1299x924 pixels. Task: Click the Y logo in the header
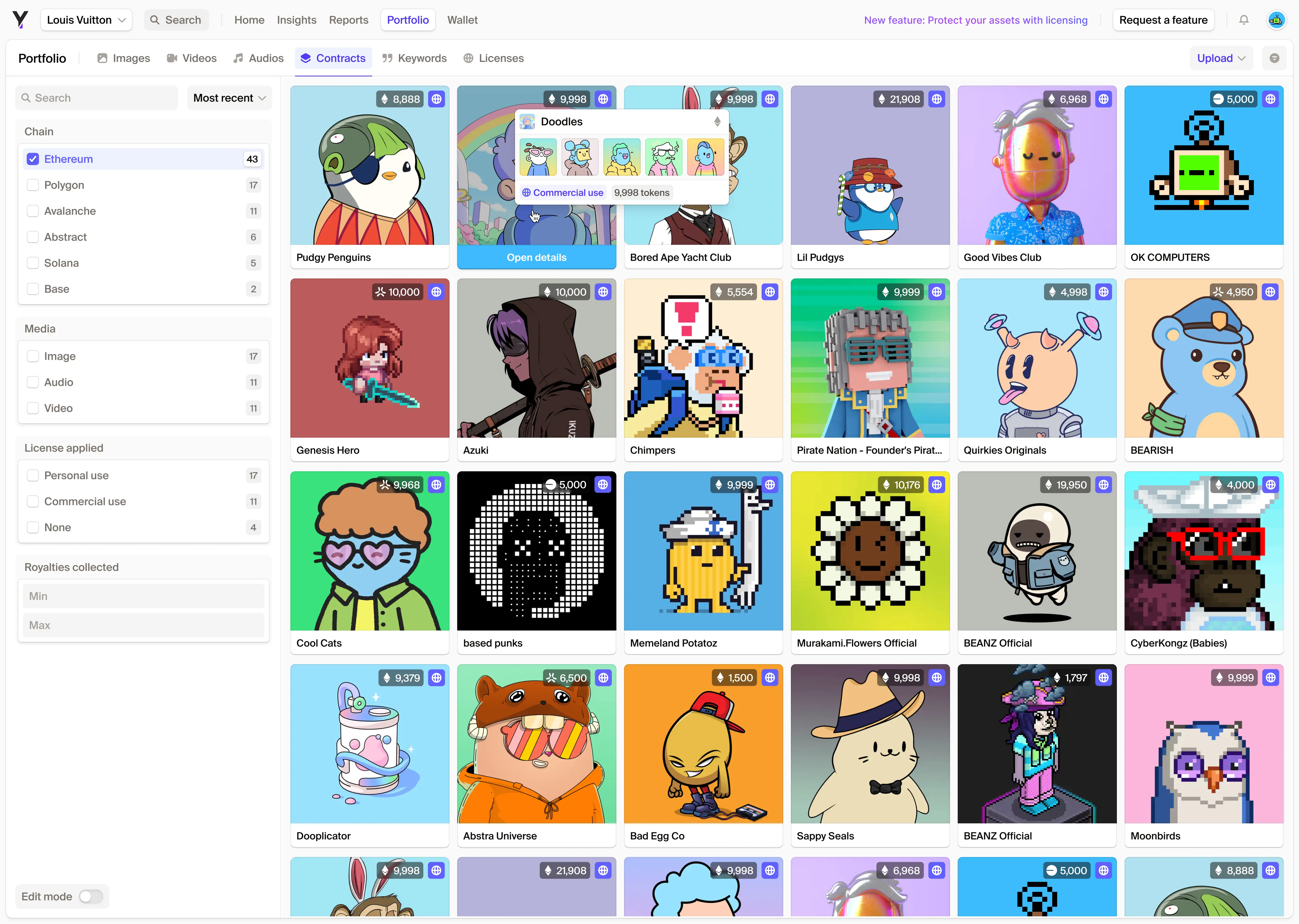coord(20,20)
